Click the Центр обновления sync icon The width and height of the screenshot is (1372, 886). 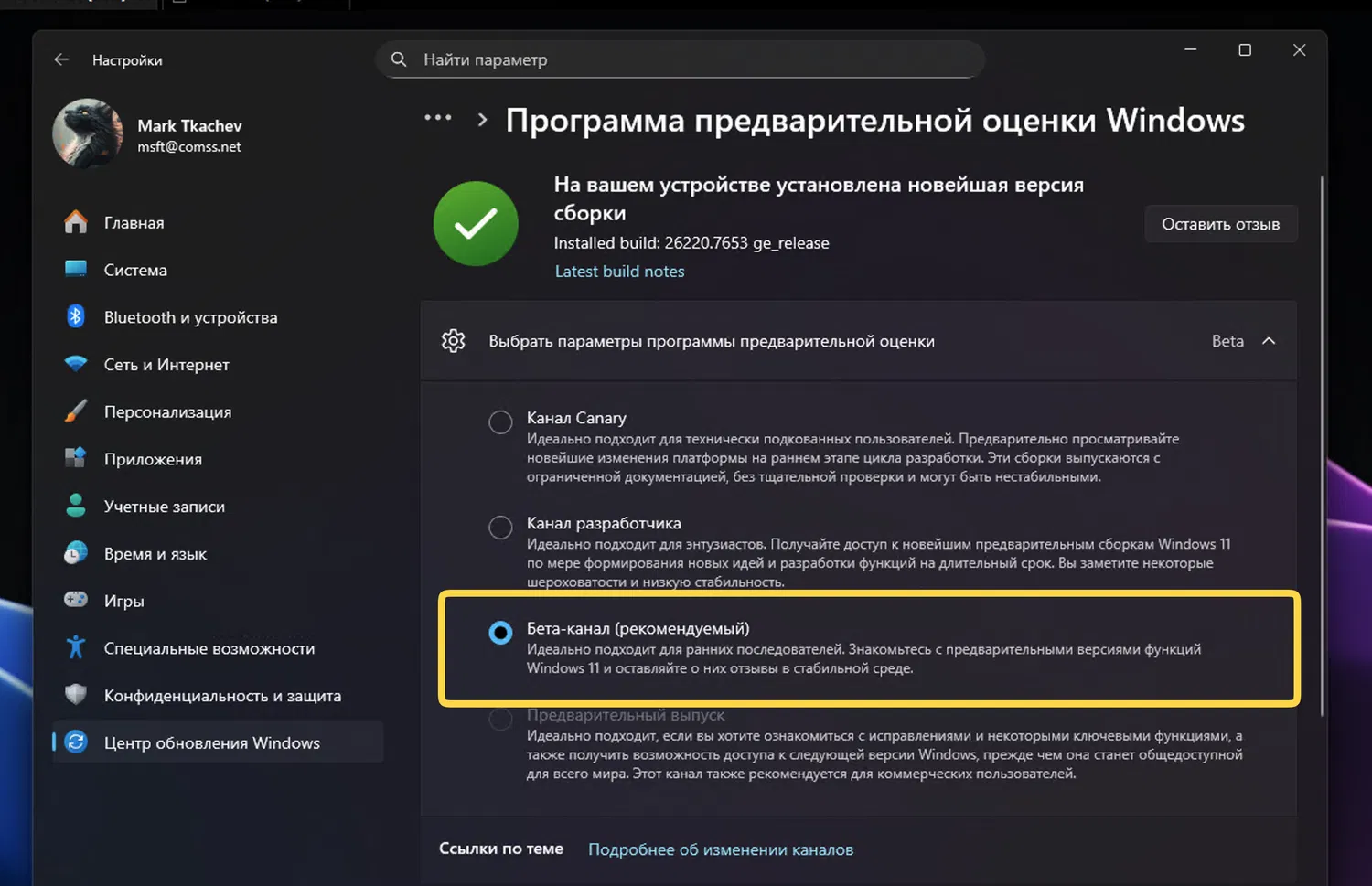76,742
